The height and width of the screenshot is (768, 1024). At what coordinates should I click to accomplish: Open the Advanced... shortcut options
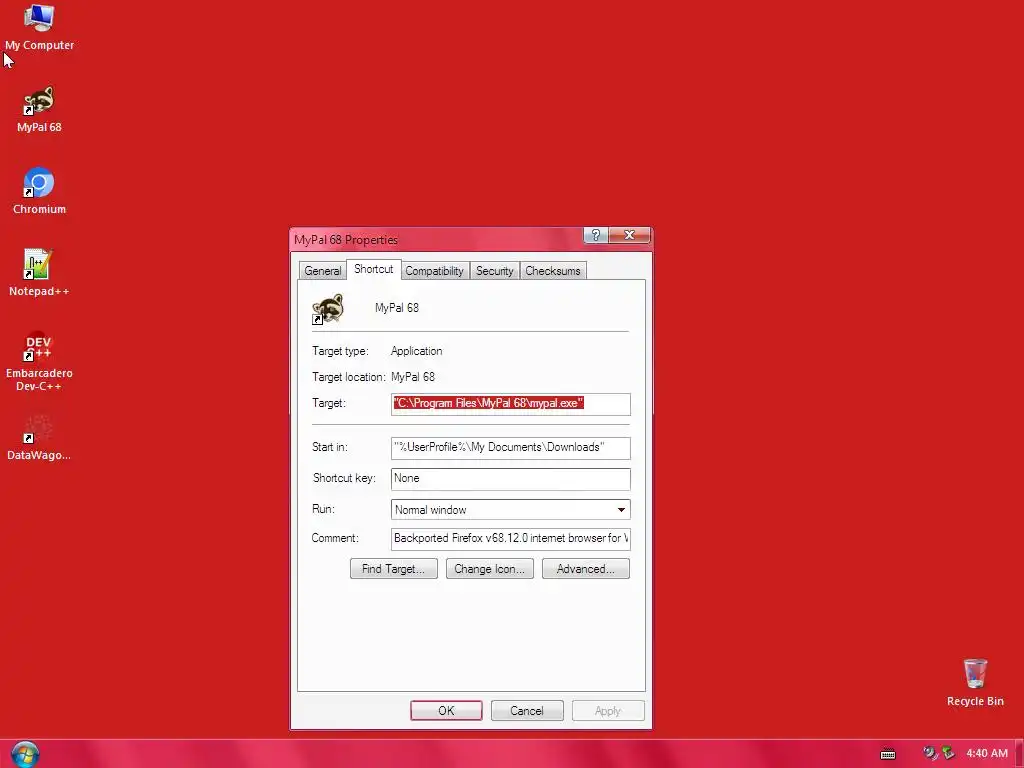586,569
